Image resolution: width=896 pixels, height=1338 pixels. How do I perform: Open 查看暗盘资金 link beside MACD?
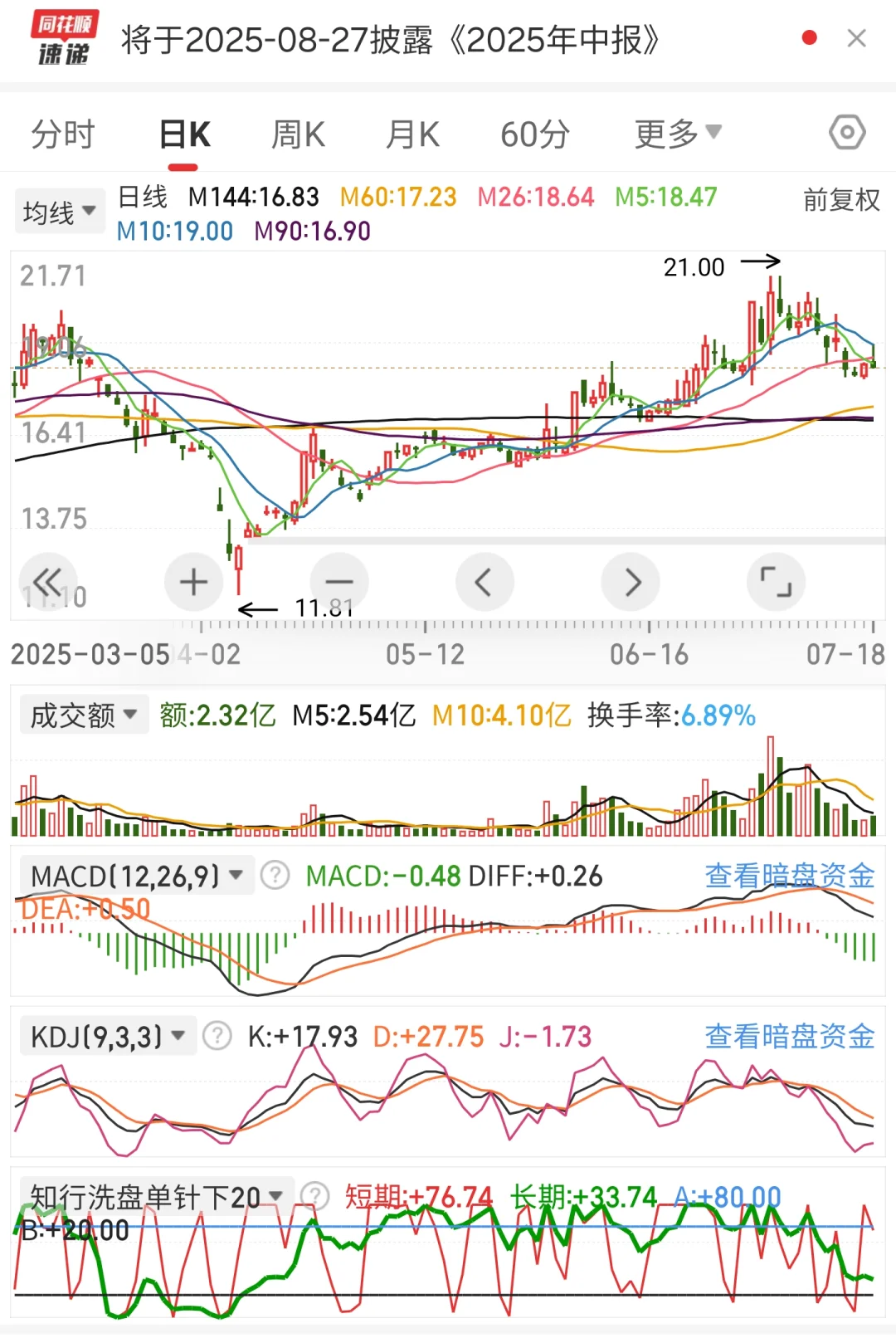tap(790, 876)
